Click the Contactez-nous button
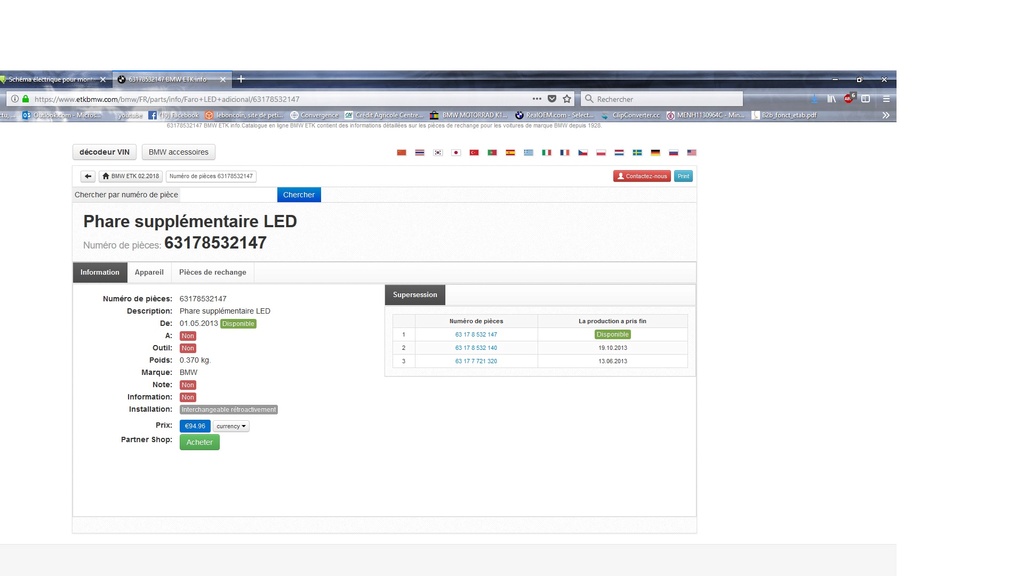The width and height of the screenshot is (1024, 576). click(x=642, y=176)
